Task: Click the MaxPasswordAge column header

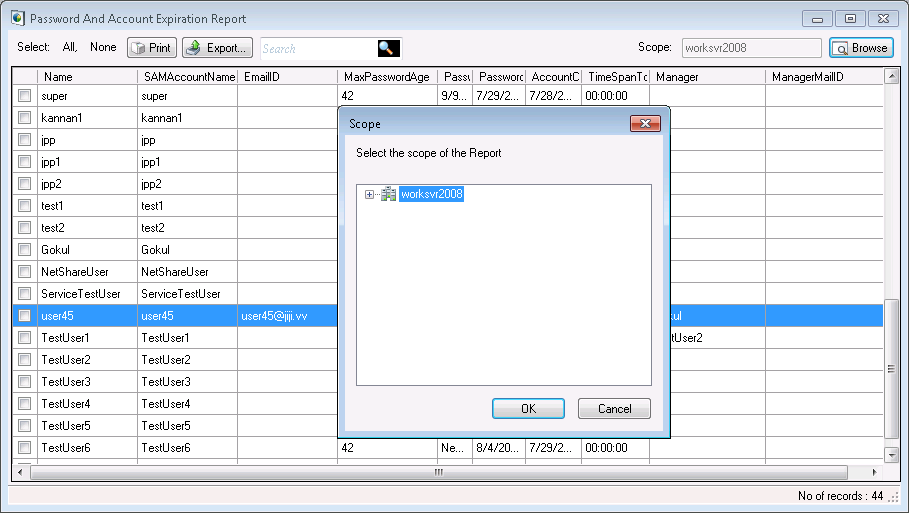Action: coord(388,77)
